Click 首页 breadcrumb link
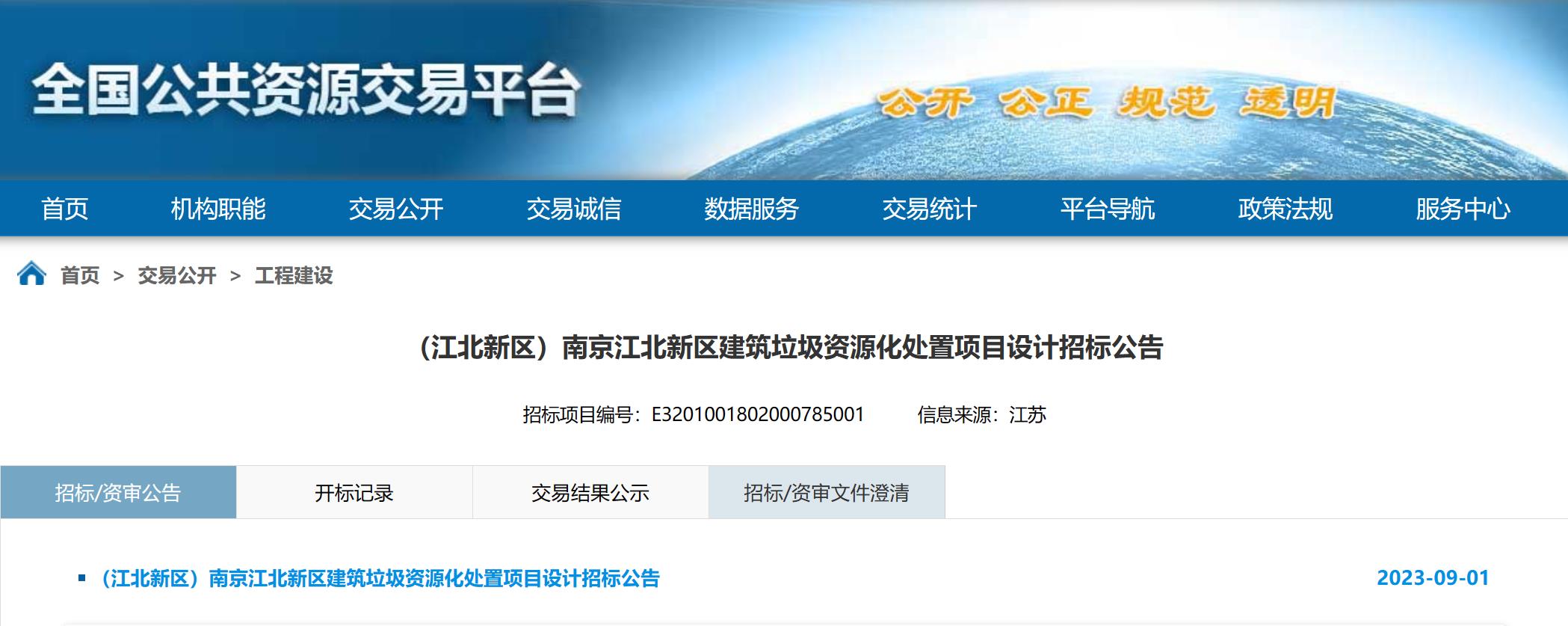This screenshot has width=1568, height=626. tap(80, 275)
